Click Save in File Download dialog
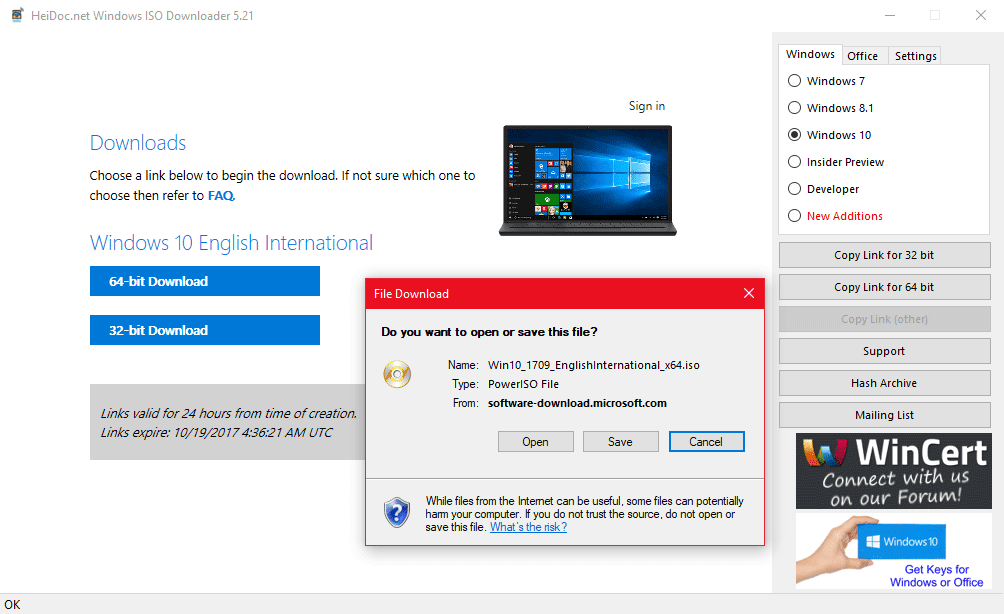 620,442
